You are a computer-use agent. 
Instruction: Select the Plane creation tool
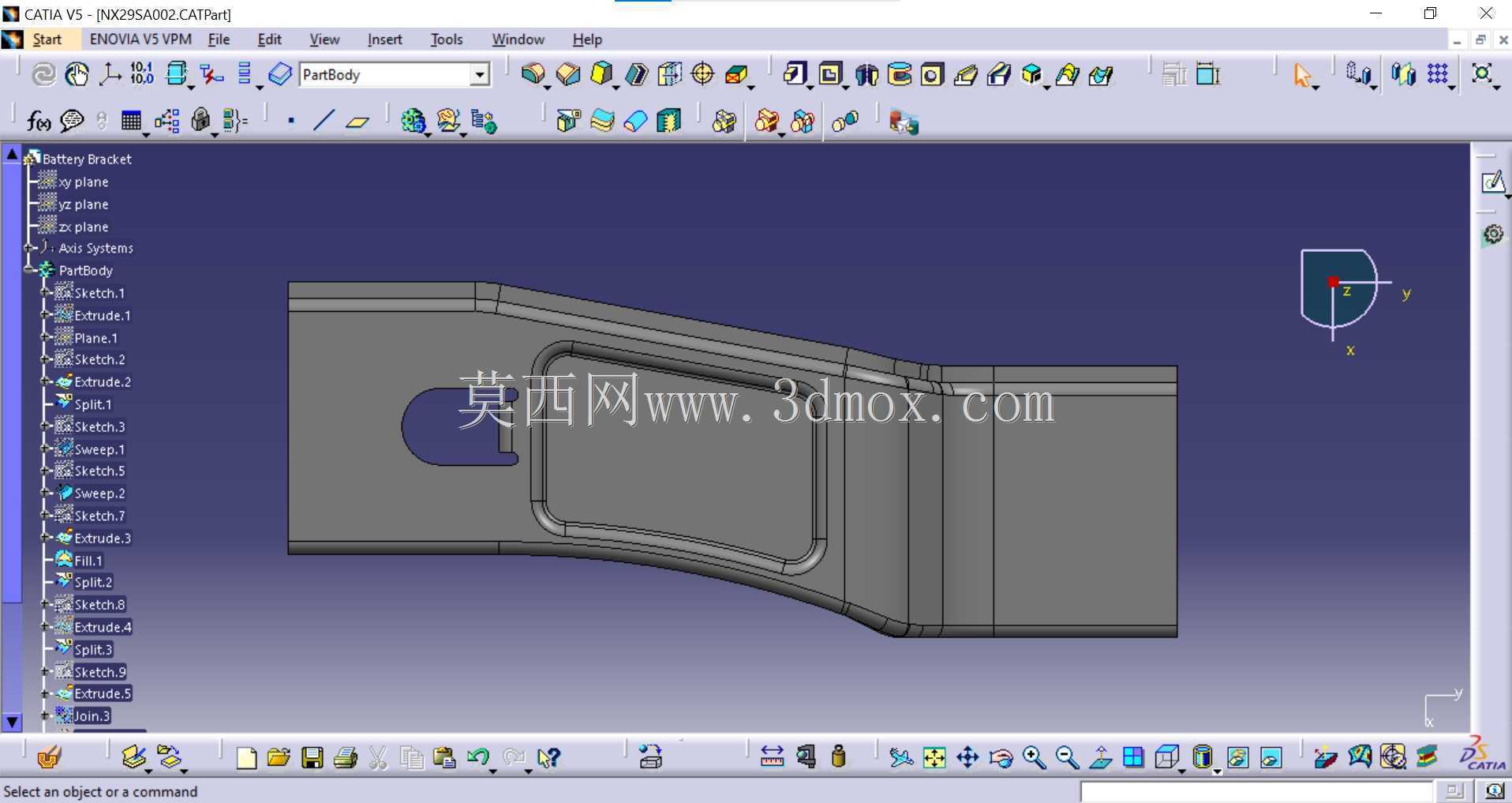click(357, 122)
